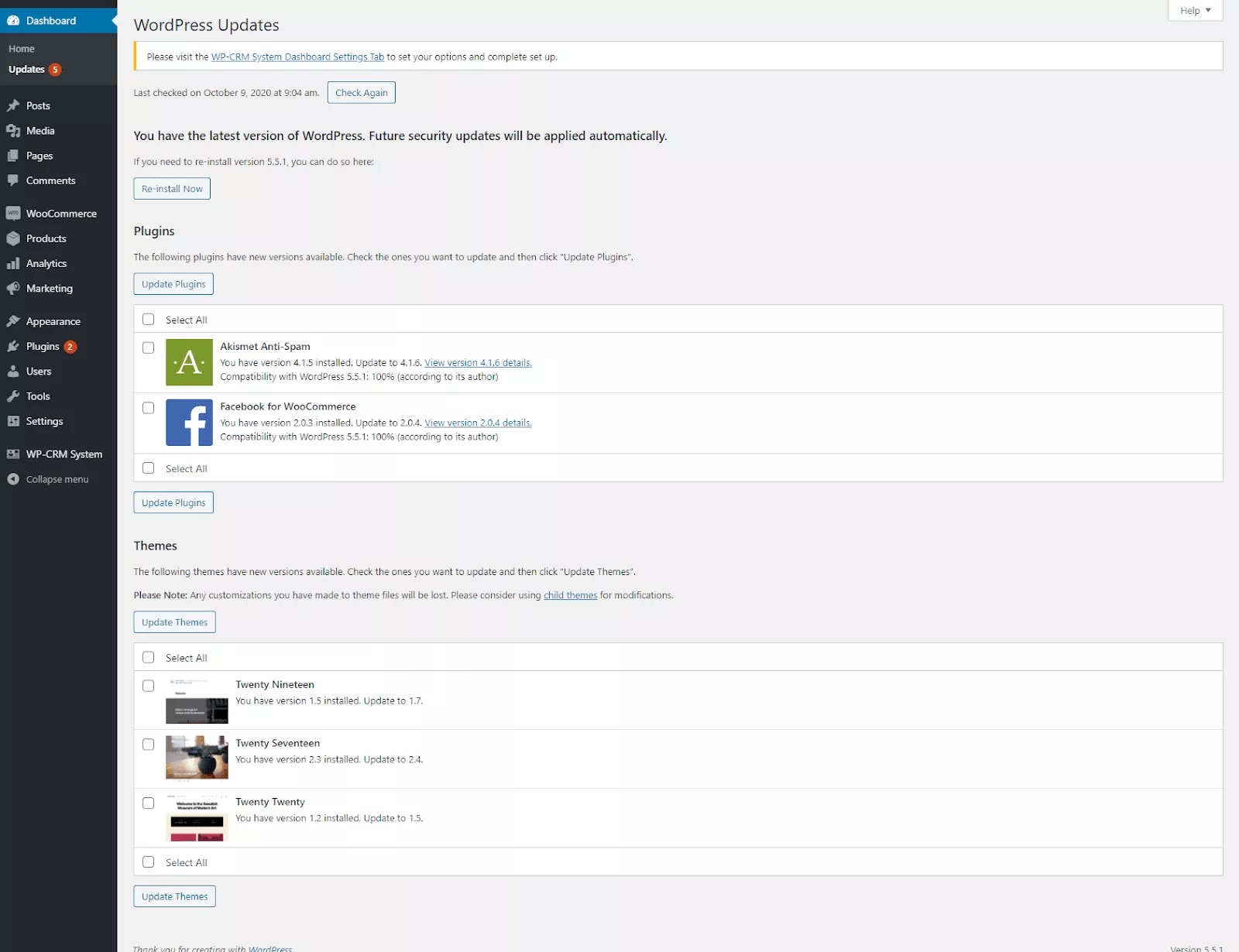This screenshot has height=952, width=1239.
Task: Click Update Plugins button above plugin list
Action: click(x=173, y=284)
